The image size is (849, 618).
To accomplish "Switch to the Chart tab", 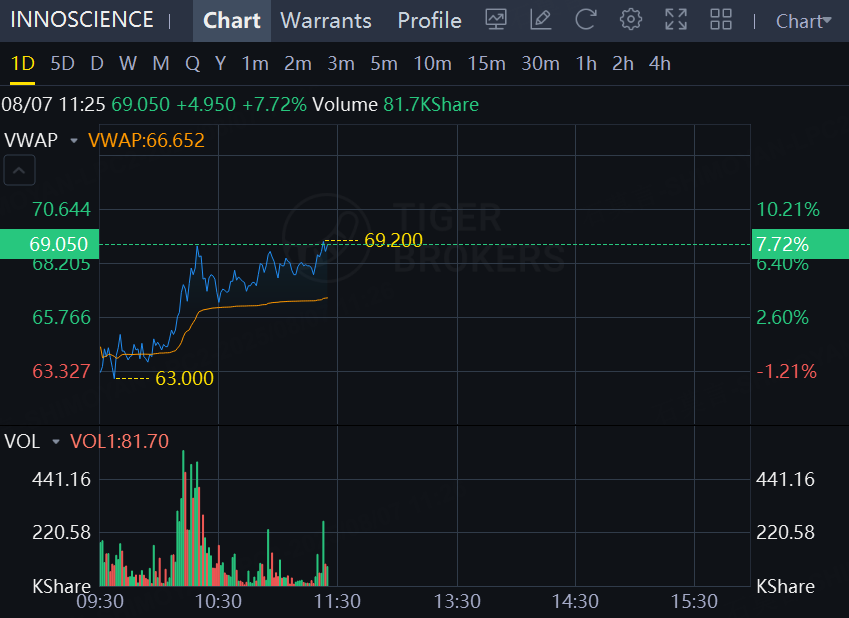I will (x=232, y=21).
